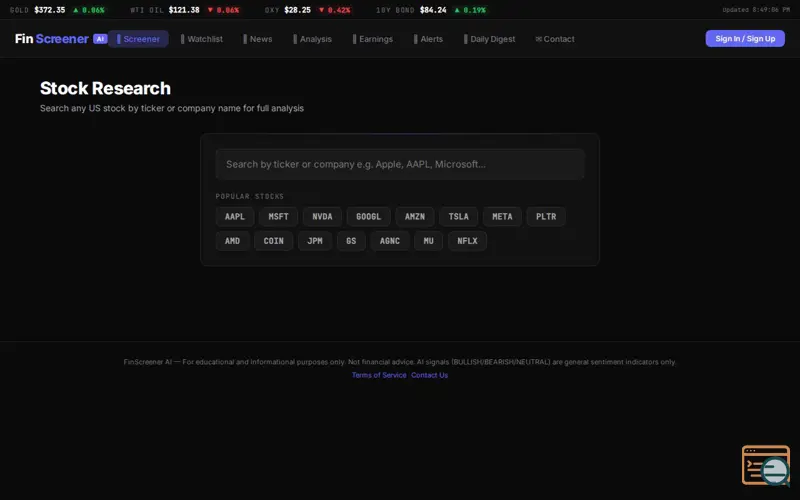Select the AGNC stock chip
This screenshot has width=800, height=500.
(x=390, y=241)
